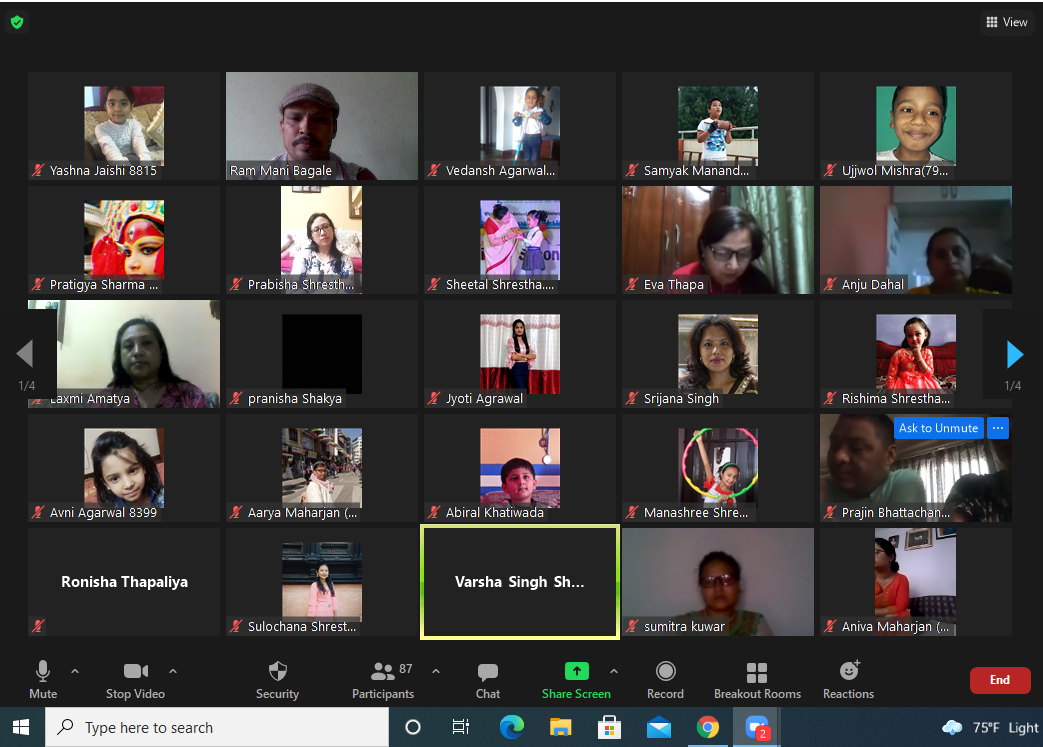Screen dimensions: 1043x747
Task: Click the '87' participant count
Action: (406, 669)
